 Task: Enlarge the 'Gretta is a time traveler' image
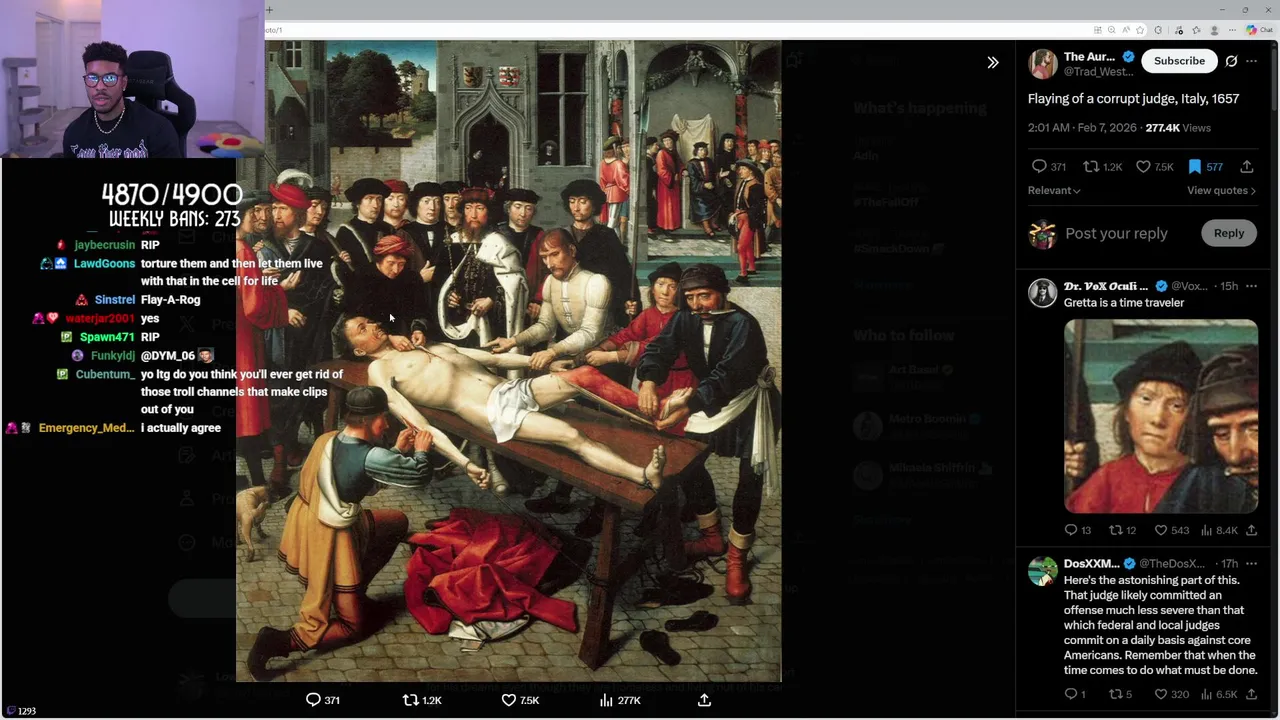[x=1161, y=417]
